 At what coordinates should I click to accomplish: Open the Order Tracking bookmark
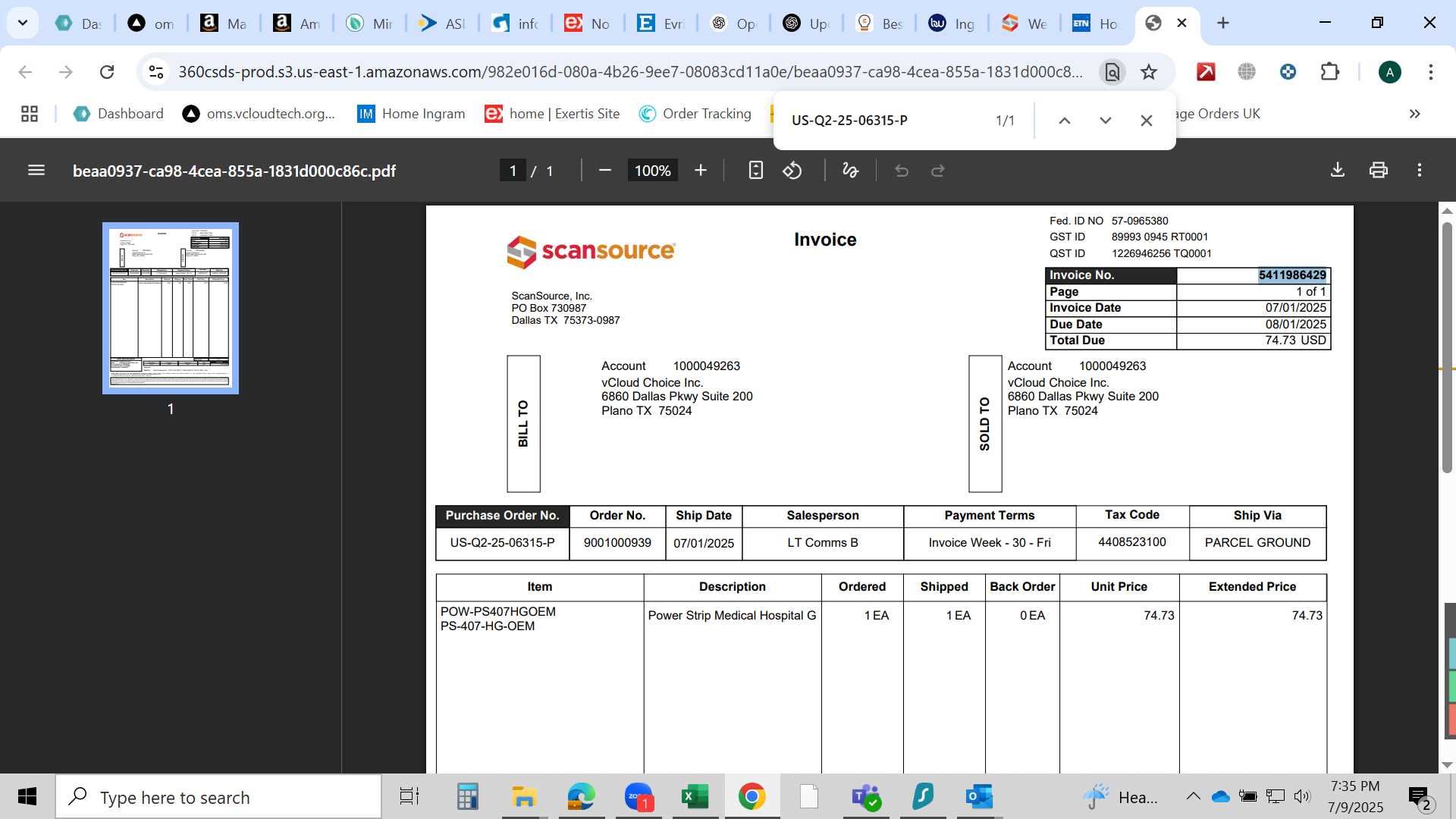point(695,114)
